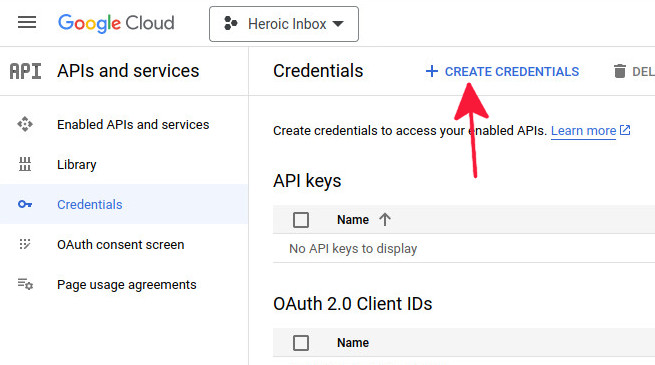
Task: Click the external link icon after Learn more
Action: tap(625, 130)
